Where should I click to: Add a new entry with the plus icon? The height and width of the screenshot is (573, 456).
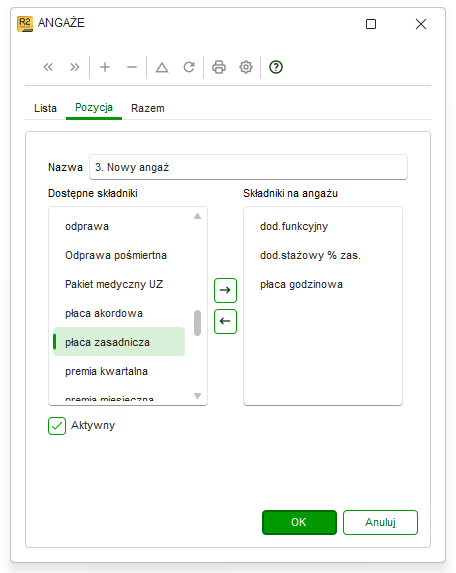(x=105, y=67)
